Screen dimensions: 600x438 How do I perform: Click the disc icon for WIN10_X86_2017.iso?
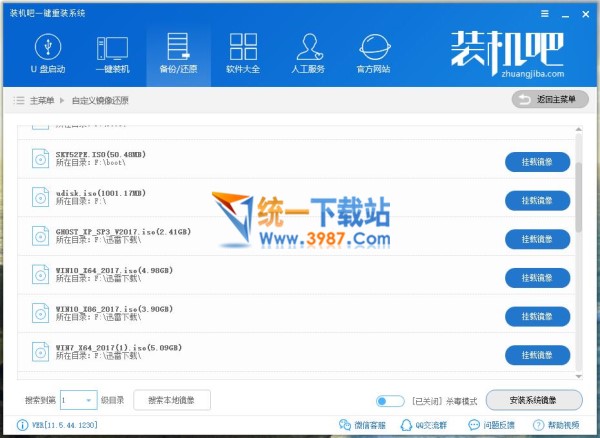pyautogui.click(x=40, y=313)
